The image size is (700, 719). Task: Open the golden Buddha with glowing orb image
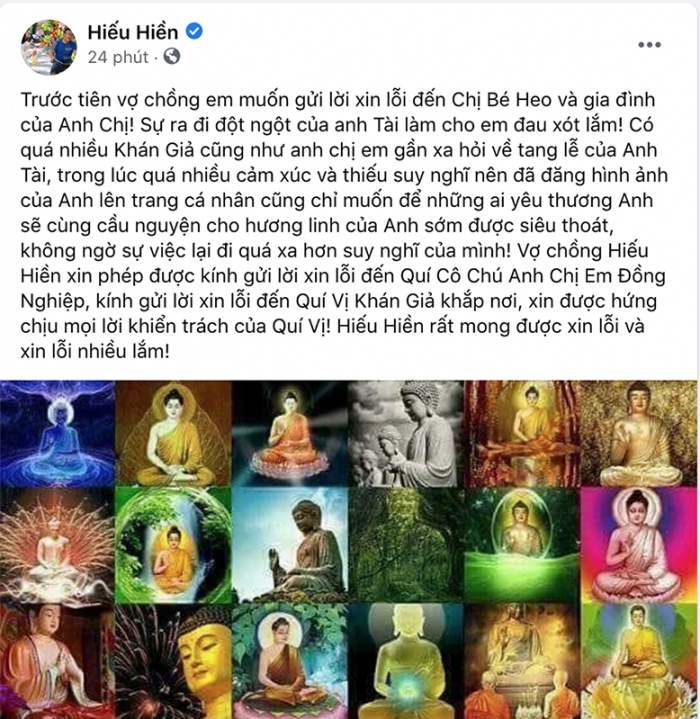(406, 662)
